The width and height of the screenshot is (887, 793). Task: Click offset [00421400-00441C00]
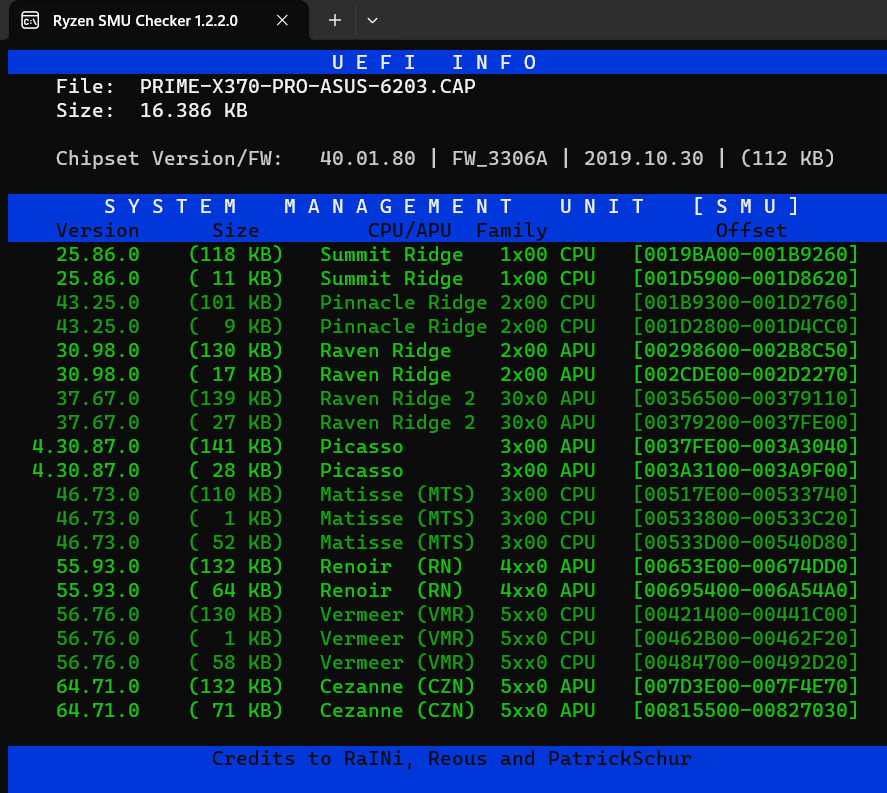point(746,615)
